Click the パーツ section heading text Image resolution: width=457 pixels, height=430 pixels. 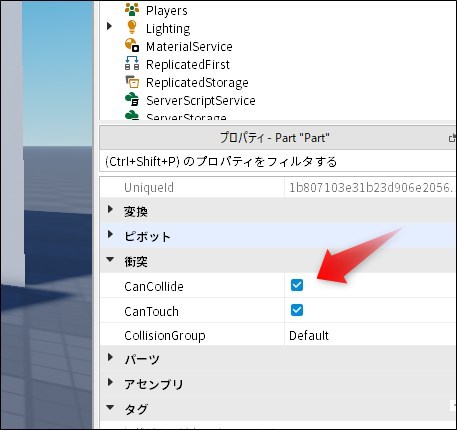click(x=142, y=360)
